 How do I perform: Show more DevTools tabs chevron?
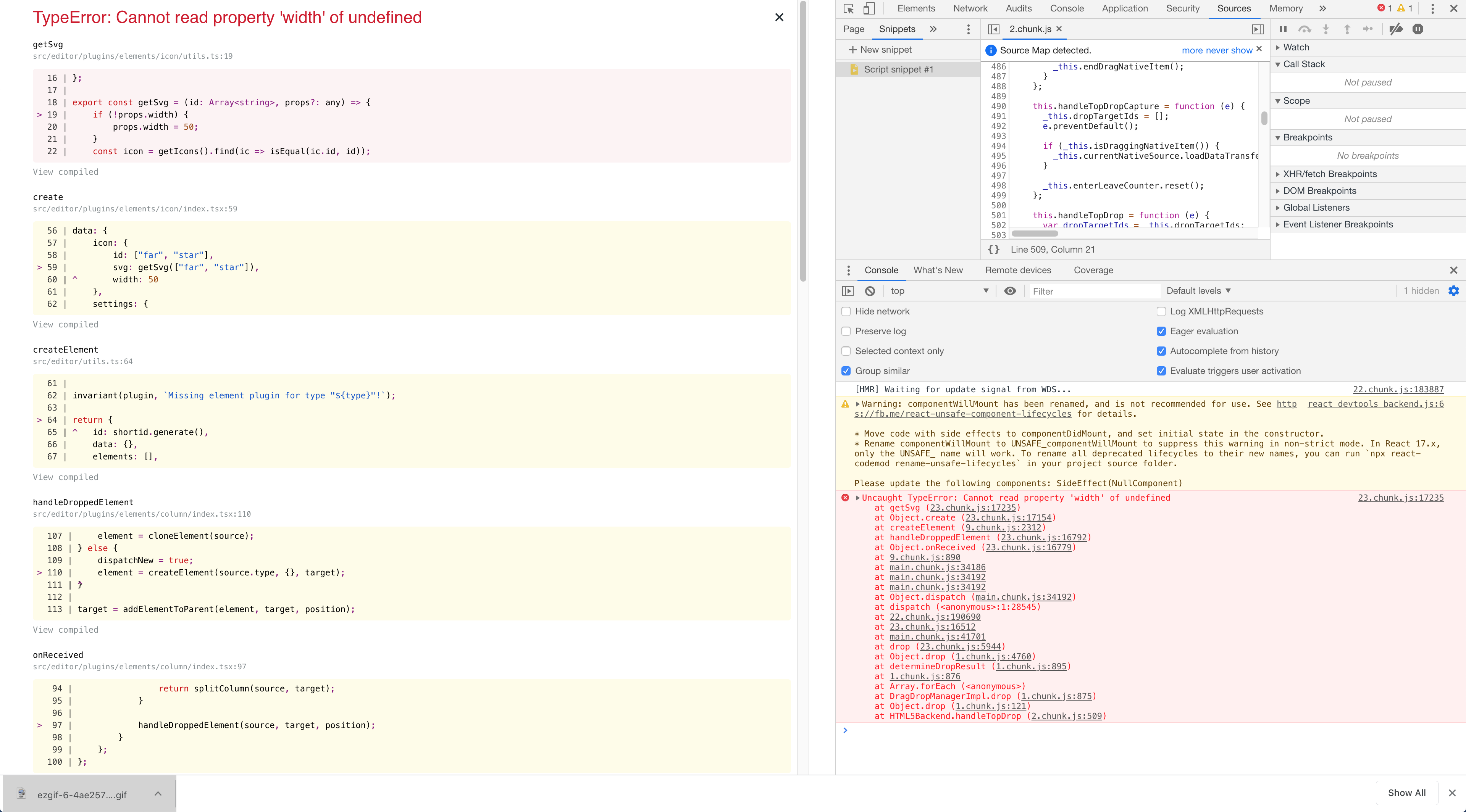[x=1322, y=8]
